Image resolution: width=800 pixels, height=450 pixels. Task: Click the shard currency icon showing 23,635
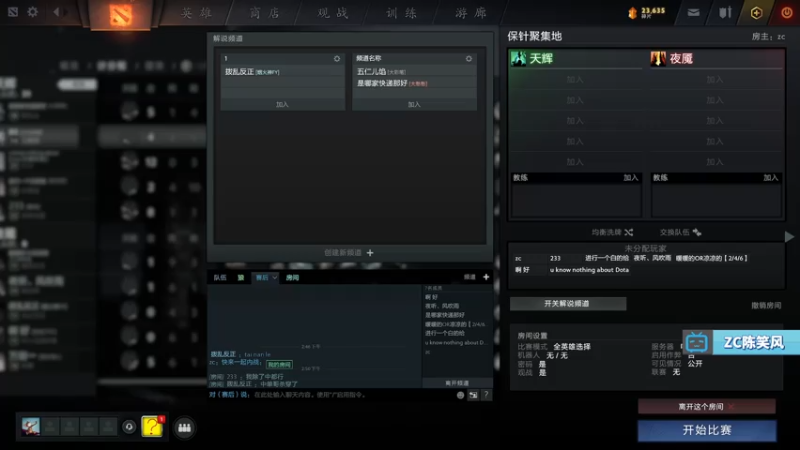633,13
